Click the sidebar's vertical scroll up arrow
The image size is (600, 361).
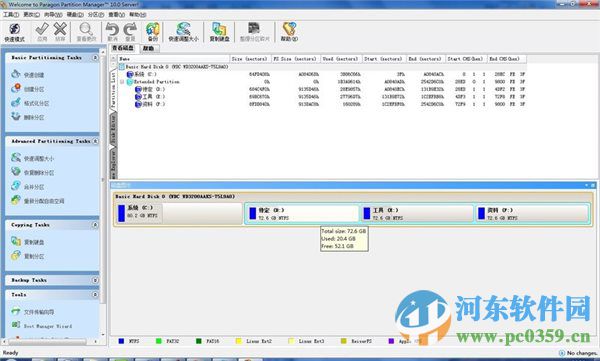[x=103, y=51]
